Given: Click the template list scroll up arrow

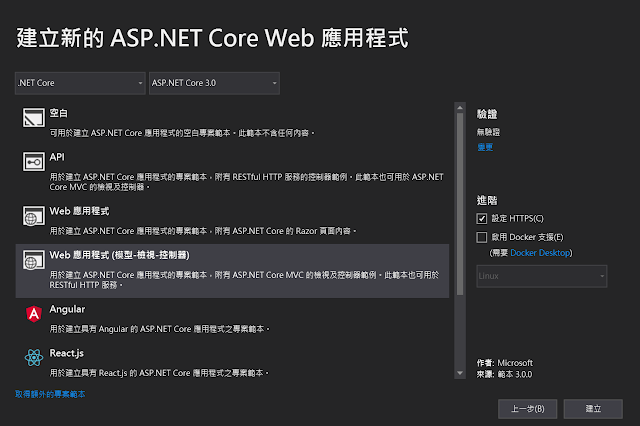Looking at the screenshot, I should point(460,108).
